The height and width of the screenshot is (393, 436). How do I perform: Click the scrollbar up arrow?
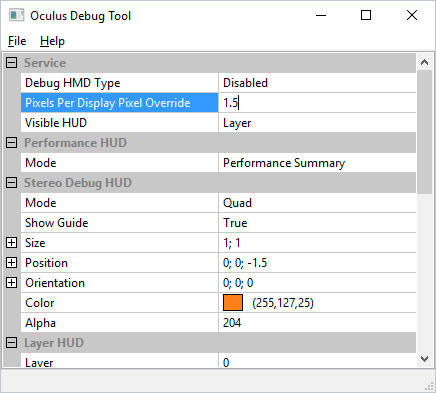click(x=424, y=62)
